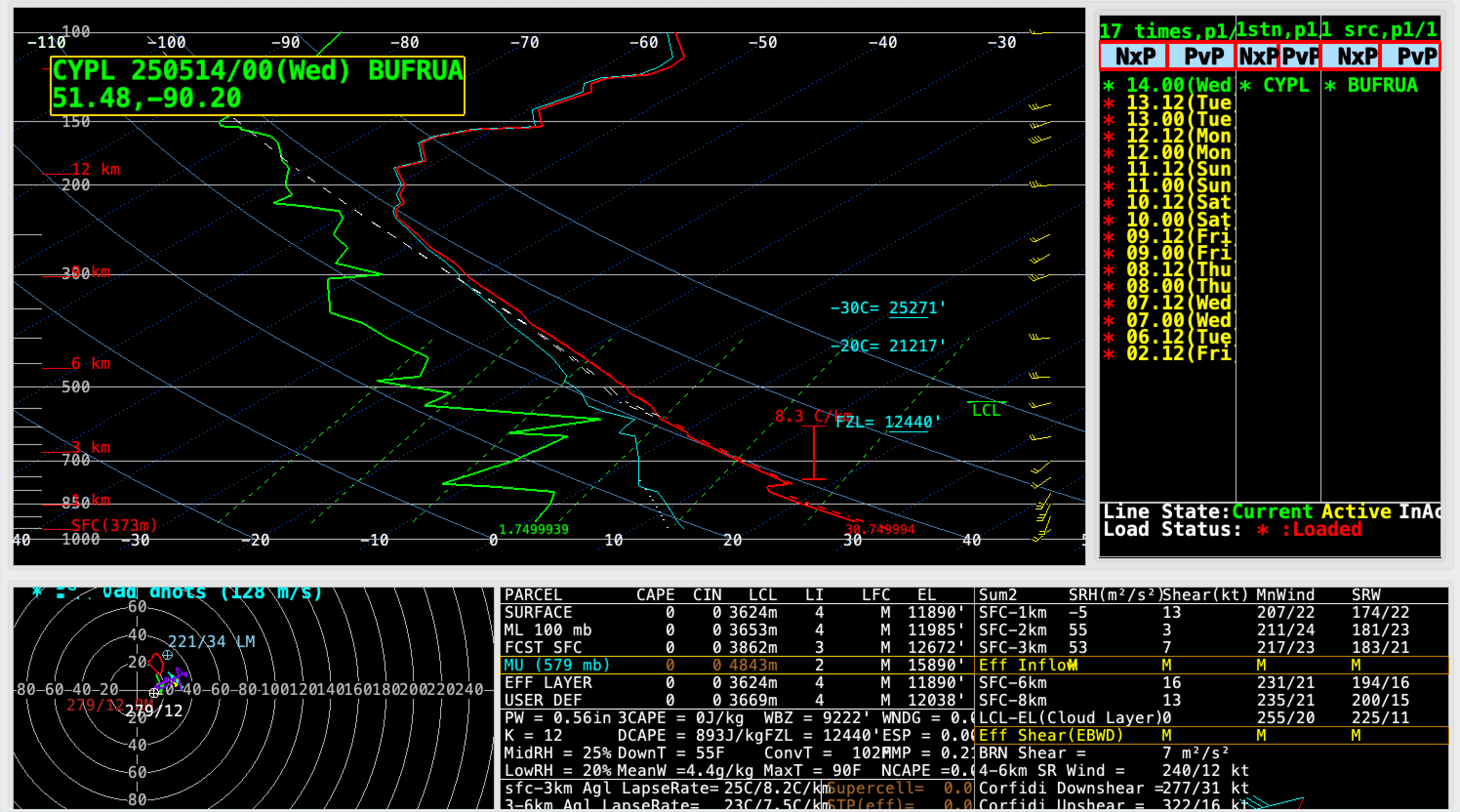Viewport: 1460px width, 812px height.
Task: Select the 11.00(Sun) time entry
Action: (1168, 186)
